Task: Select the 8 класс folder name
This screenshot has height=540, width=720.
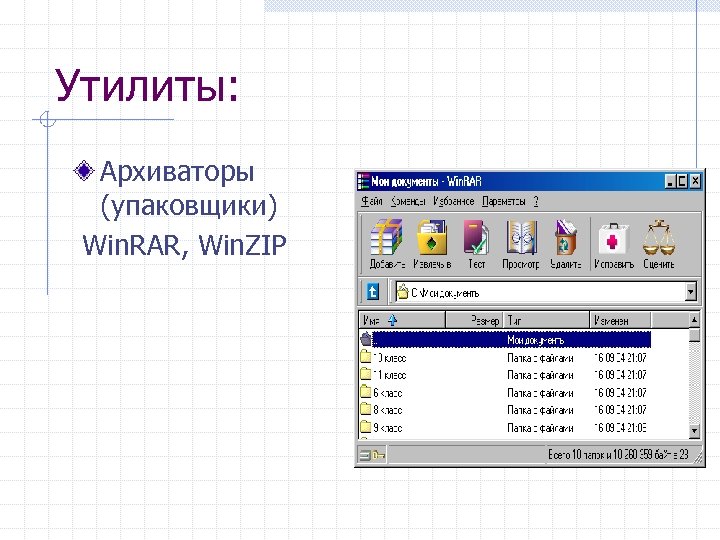Action: 388,410
